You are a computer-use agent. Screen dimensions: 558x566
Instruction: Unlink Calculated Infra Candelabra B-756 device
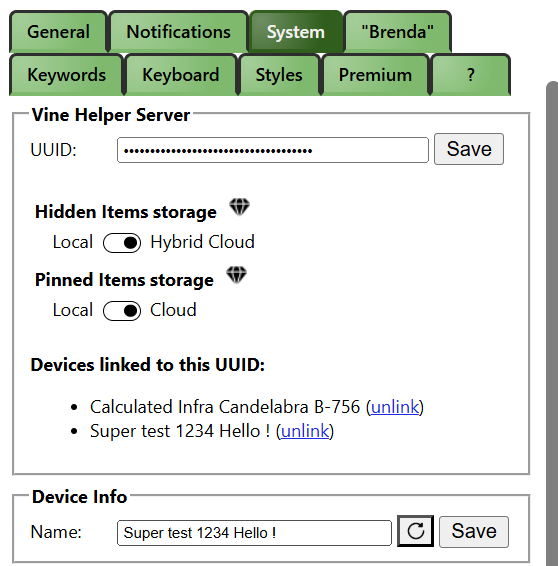click(395, 407)
